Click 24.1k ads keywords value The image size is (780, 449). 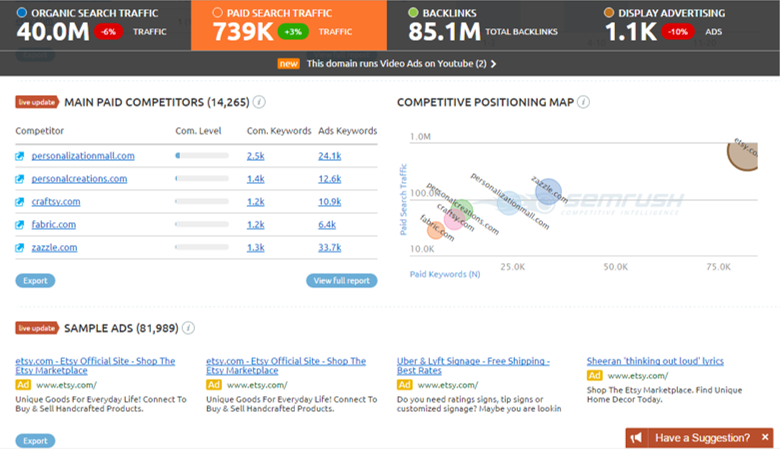[329, 156]
